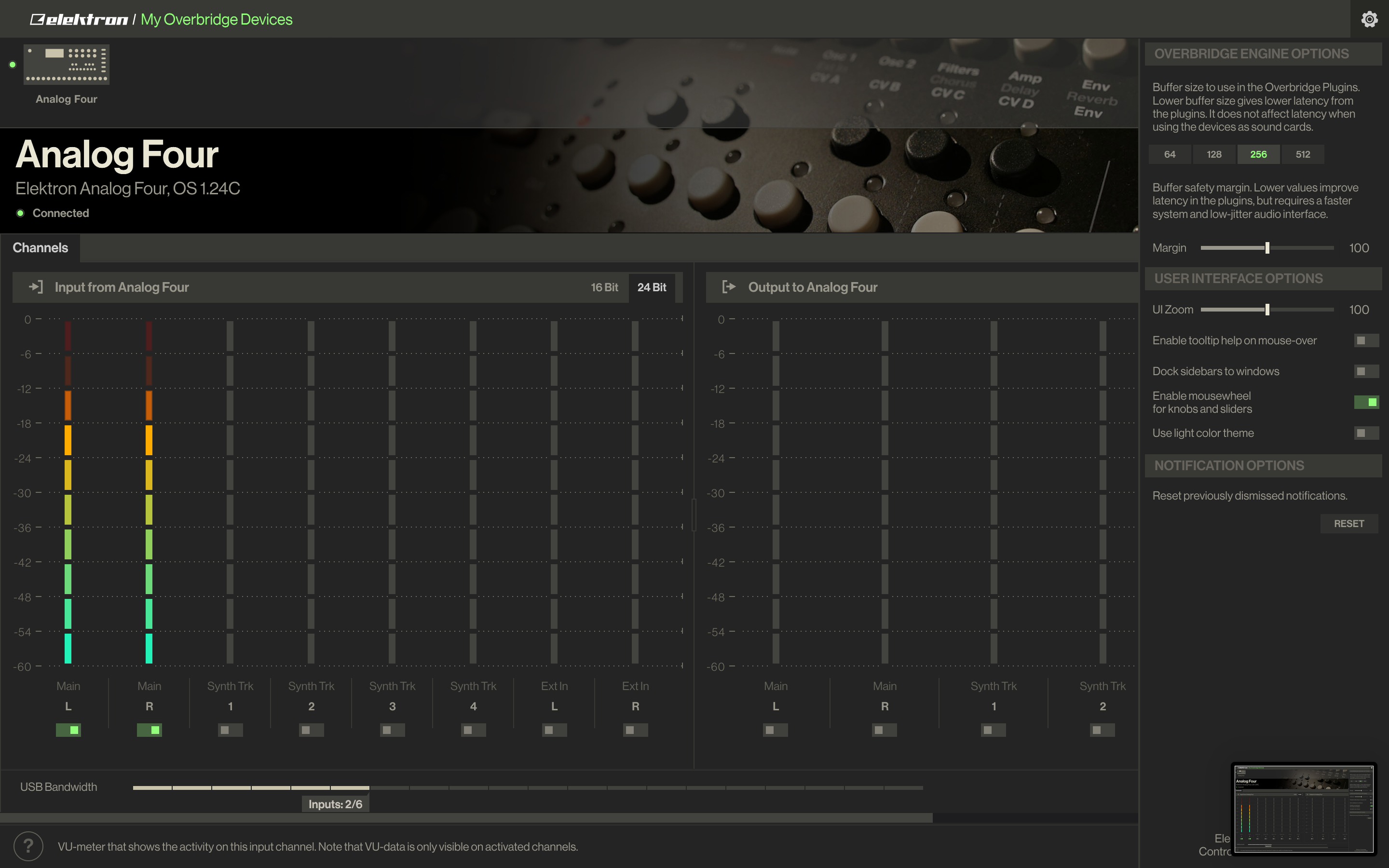1389x868 pixels.
Task: Click the Output to Analog Four arrow icon
Action: tap(729, 286)
